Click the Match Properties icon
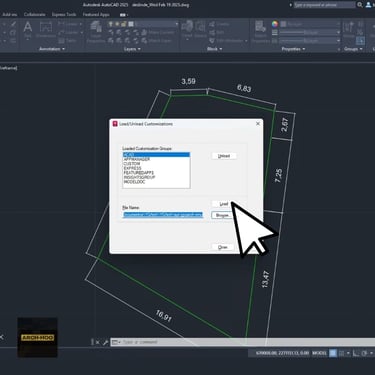The width and height of the screenshot is (375, 375). (260, 31)
